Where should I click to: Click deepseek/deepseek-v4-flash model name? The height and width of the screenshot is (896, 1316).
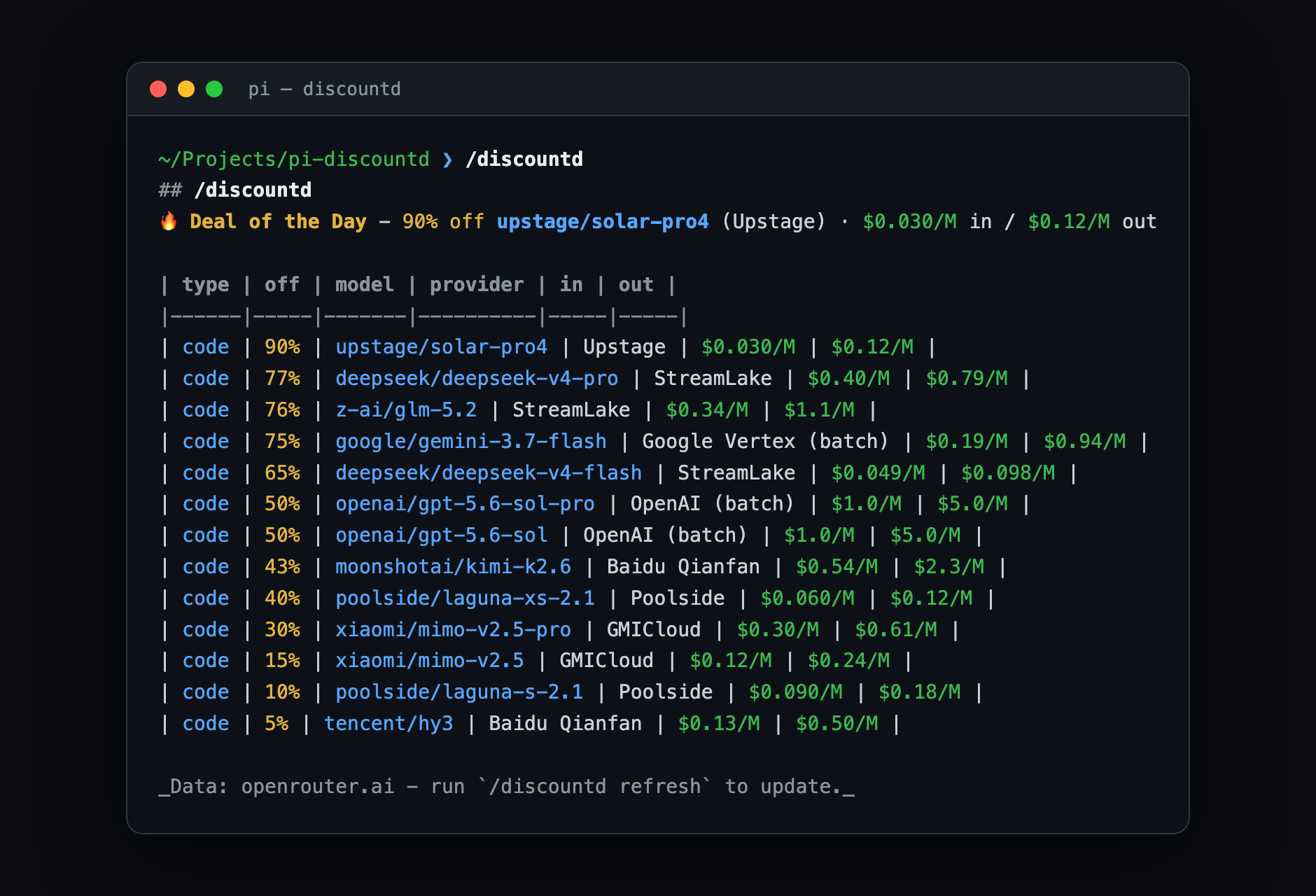click(x=489, y=473)
